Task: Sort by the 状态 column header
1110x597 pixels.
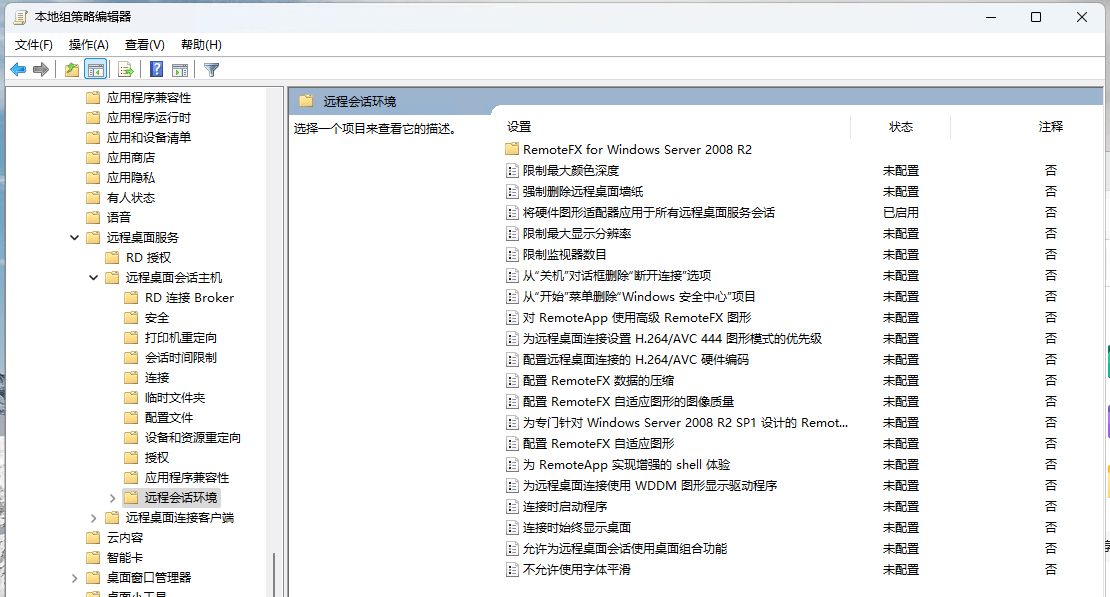Action: point(900,127)
